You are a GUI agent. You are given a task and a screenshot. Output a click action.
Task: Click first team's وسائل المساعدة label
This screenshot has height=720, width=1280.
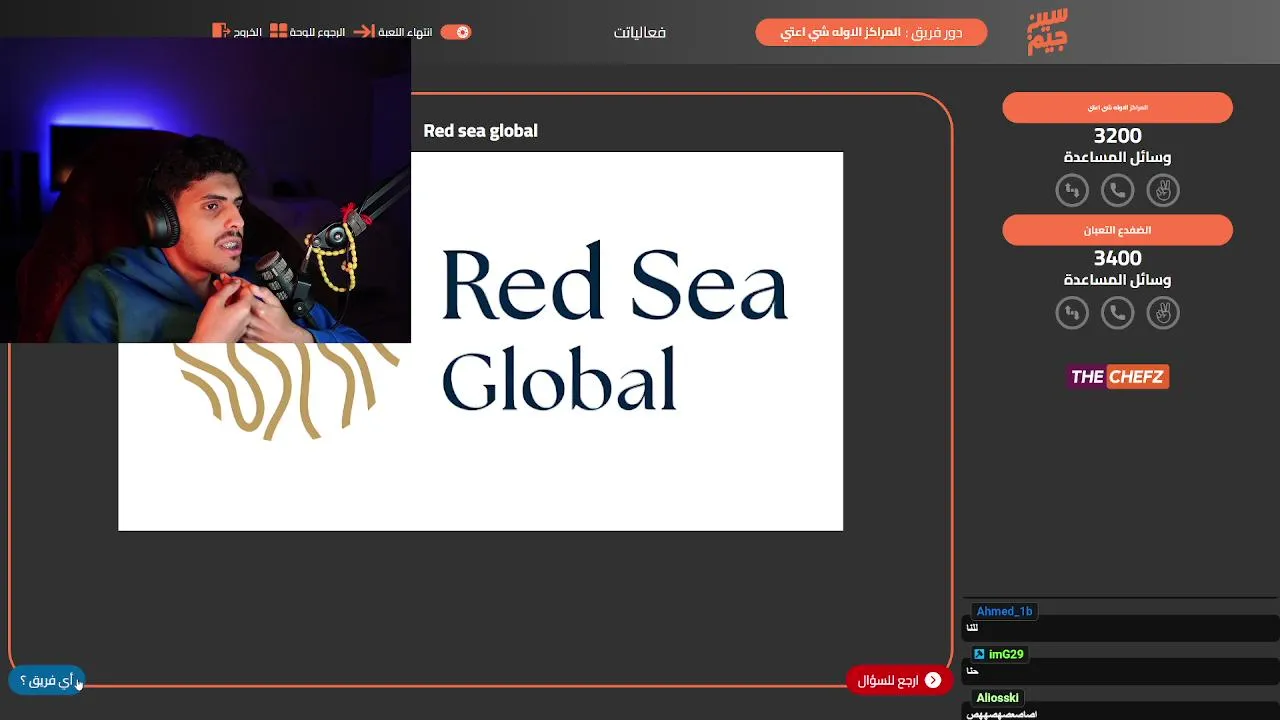(x=1117, y=157)
